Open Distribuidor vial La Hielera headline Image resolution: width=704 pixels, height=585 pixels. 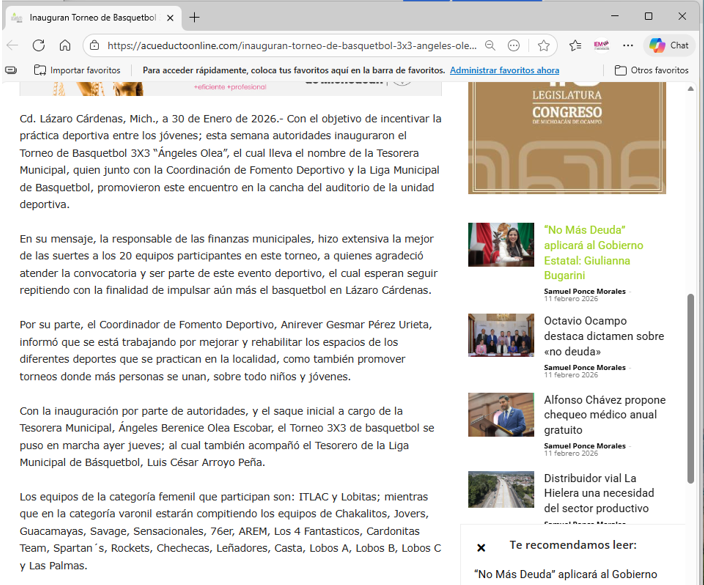(x=599, y=493)
